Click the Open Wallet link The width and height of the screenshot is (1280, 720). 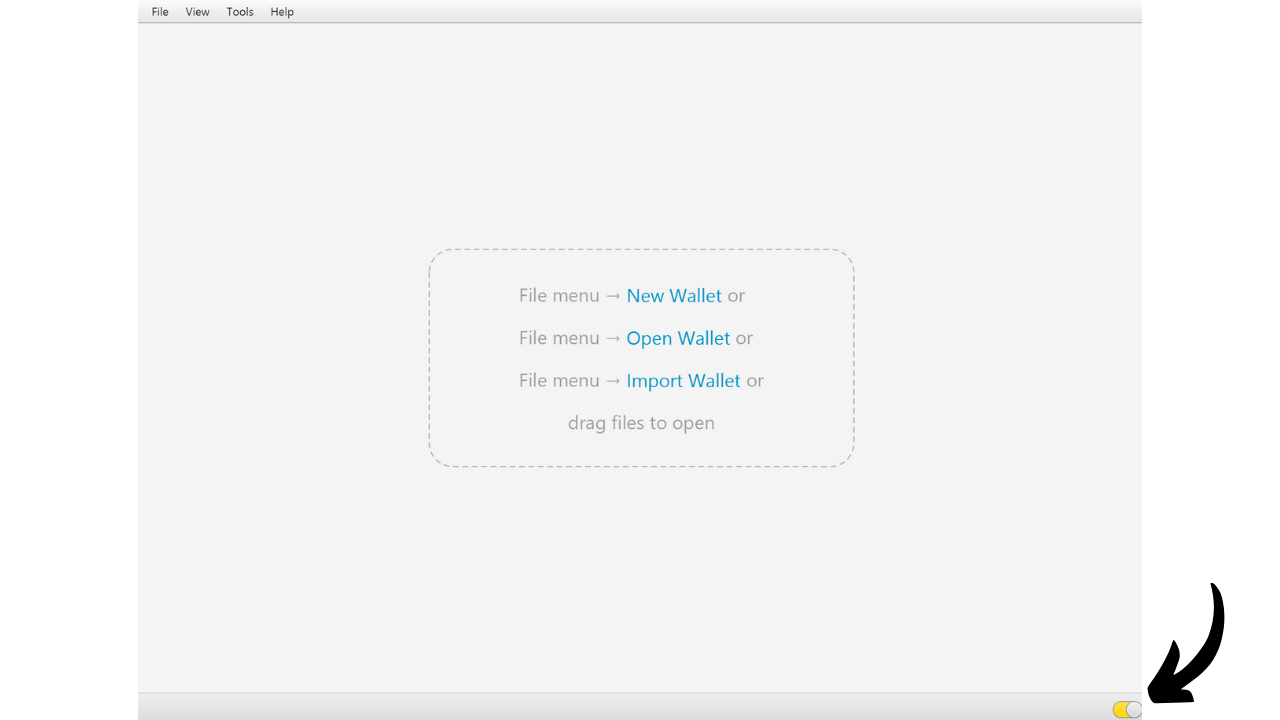[678, 339]
